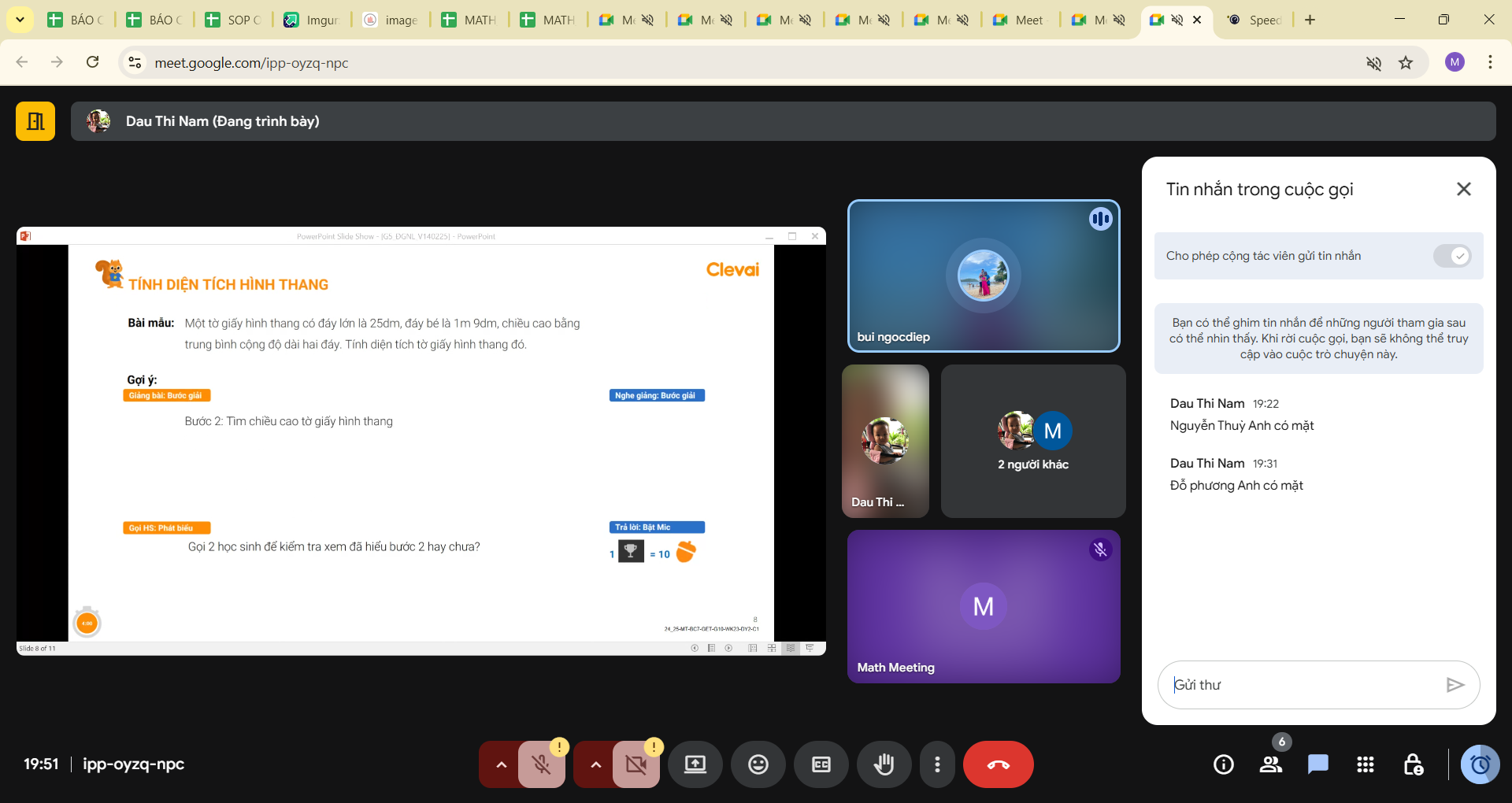Screen dimensions: 1512x803
Task: Click the mute icon on the active Meet tab
Action: [1177, 20]
